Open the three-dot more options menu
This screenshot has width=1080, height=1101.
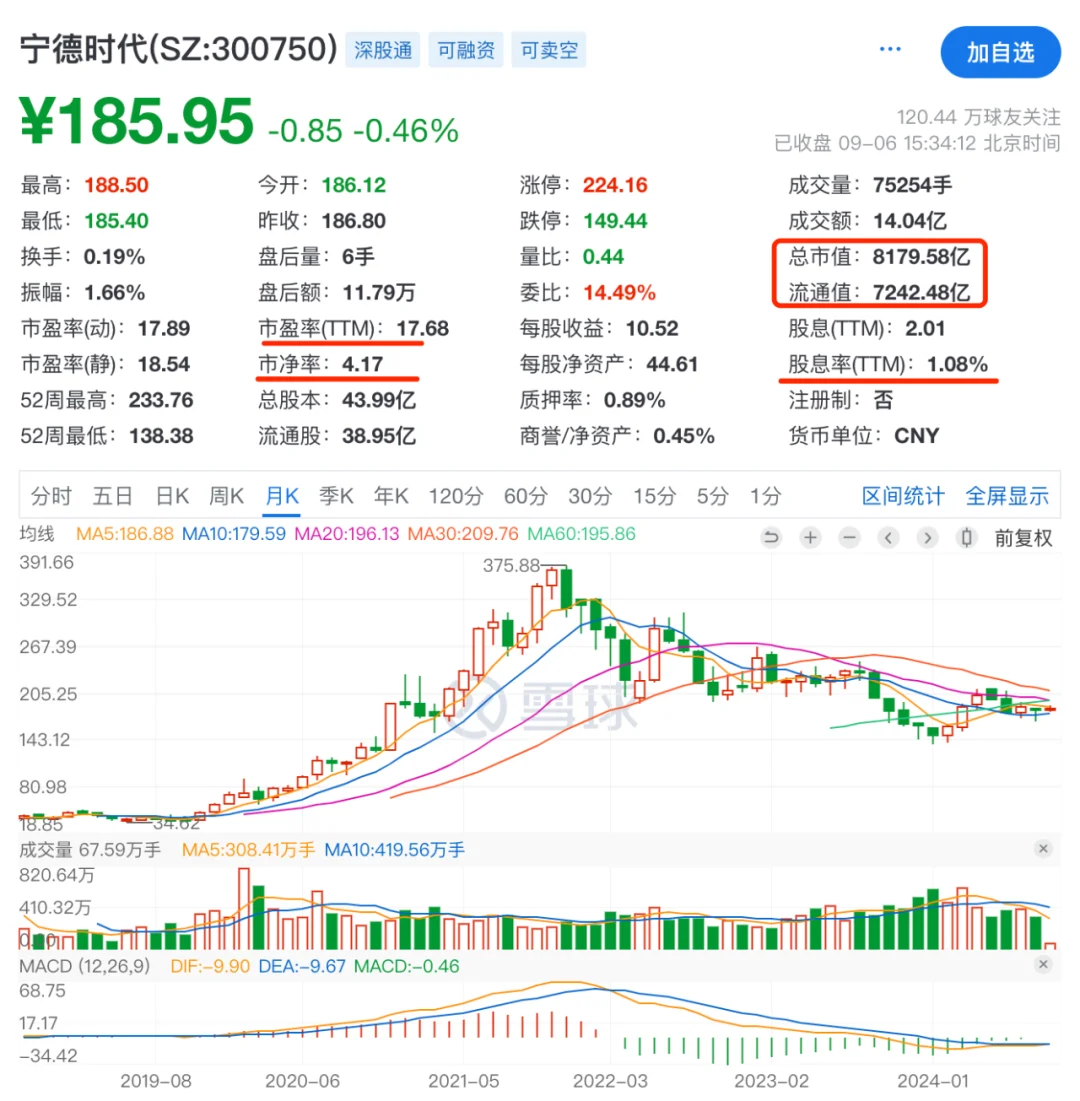(x=890, y=49)
